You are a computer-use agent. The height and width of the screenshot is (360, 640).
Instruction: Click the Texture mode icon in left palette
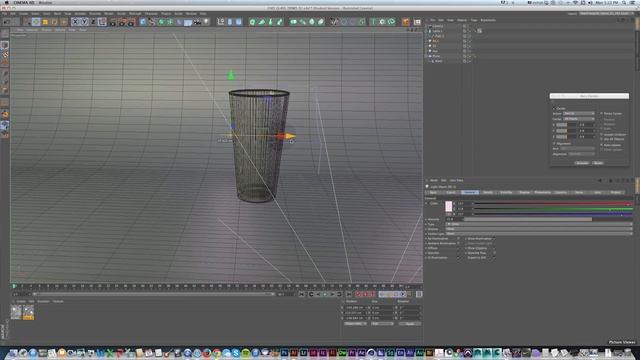point(5,54)
